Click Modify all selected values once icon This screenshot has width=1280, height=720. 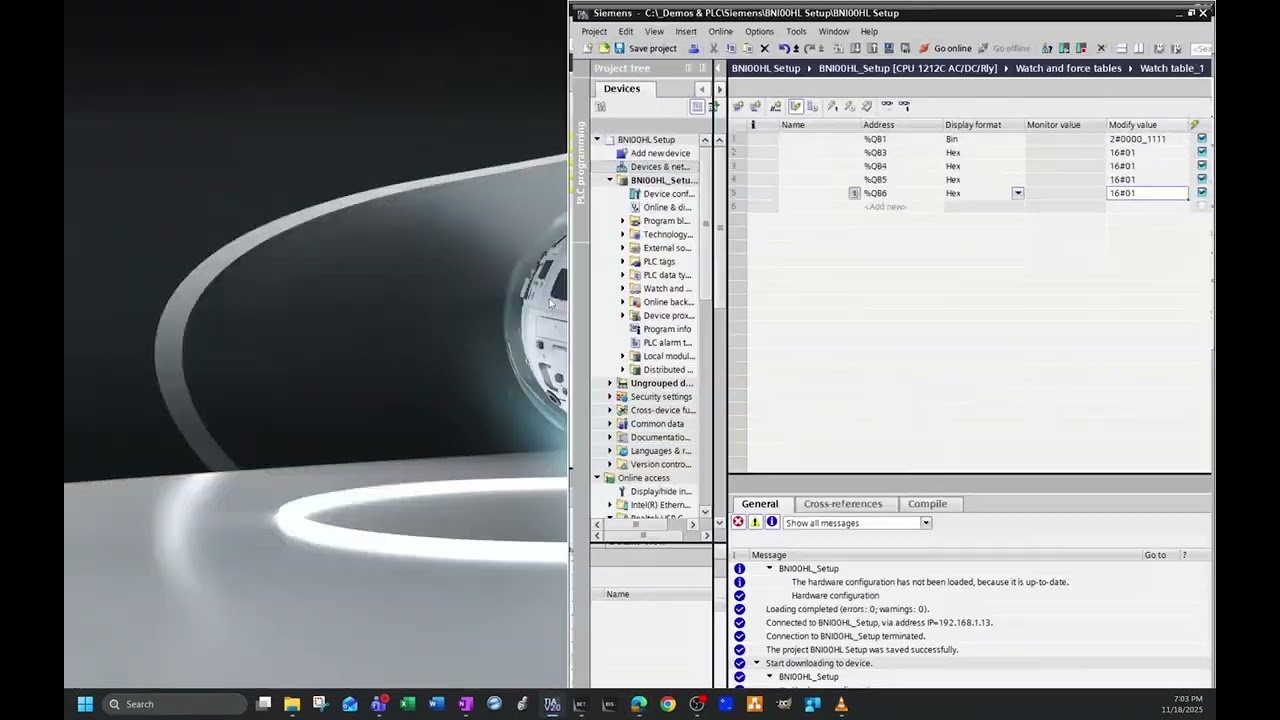point(832,105)
